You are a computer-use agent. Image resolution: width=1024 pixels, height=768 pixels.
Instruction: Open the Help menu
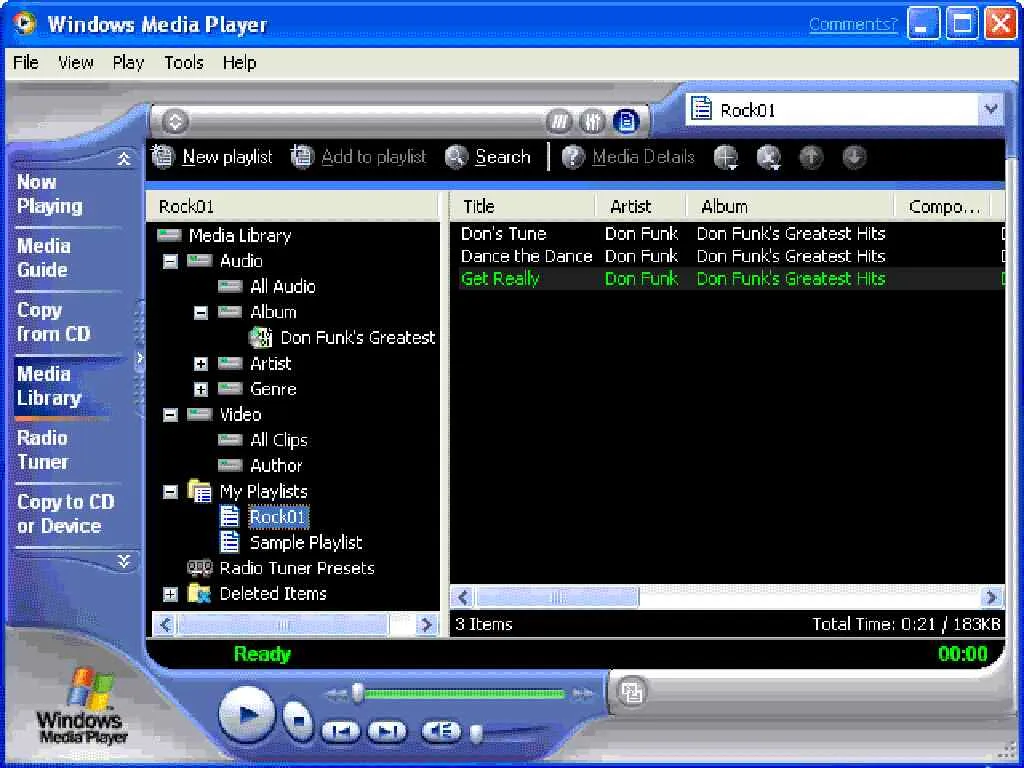(239, 63)
